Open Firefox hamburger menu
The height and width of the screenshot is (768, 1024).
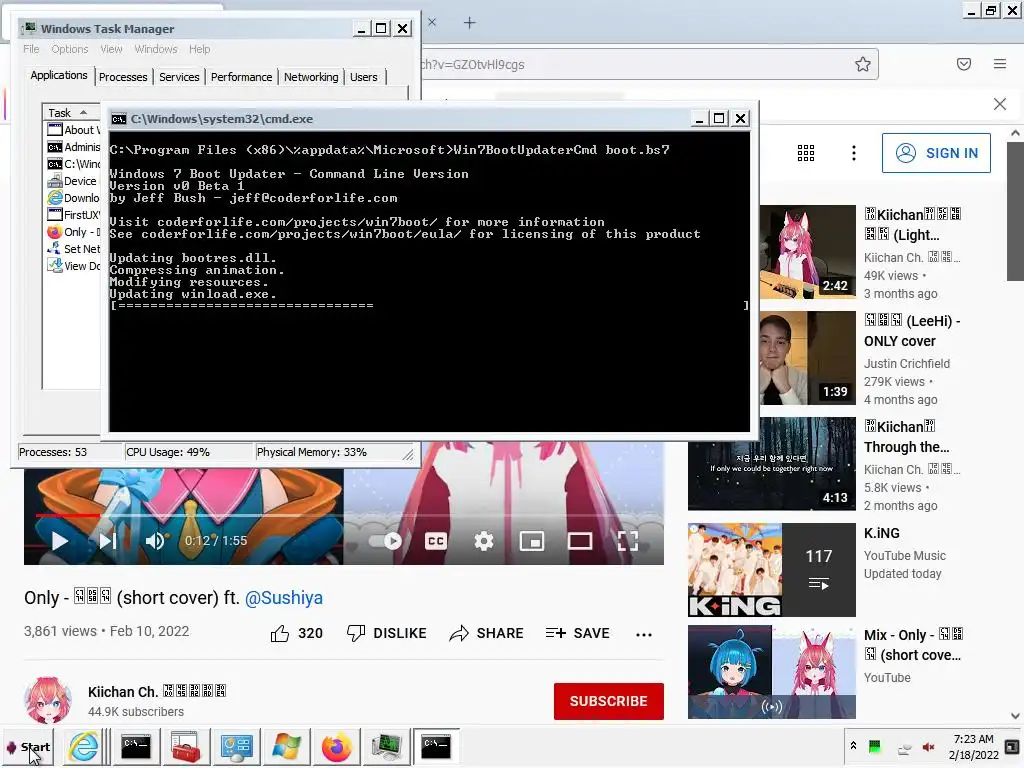coord(1000,64)
